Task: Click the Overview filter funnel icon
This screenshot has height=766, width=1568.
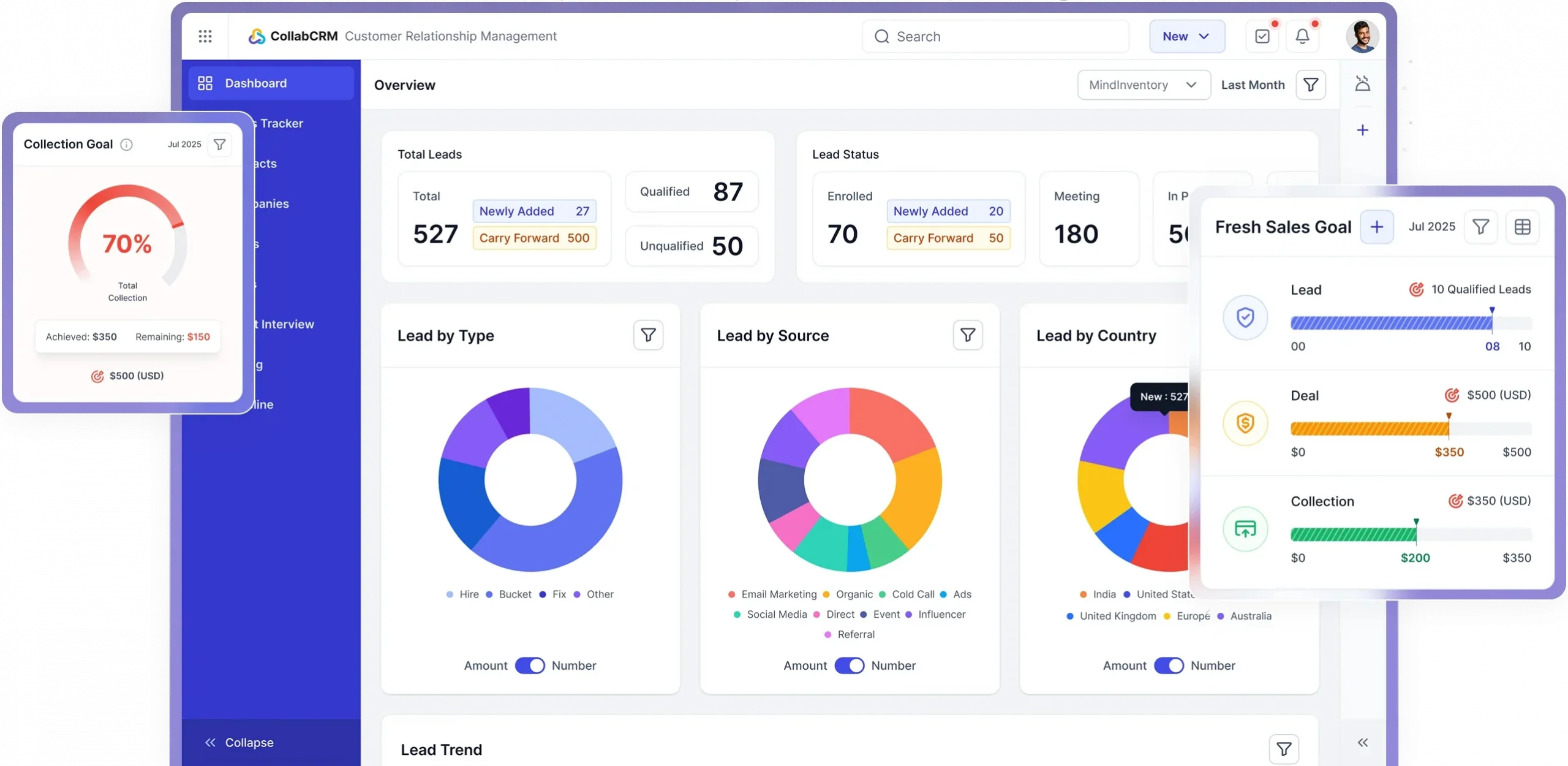Action: coord(1311,85)
